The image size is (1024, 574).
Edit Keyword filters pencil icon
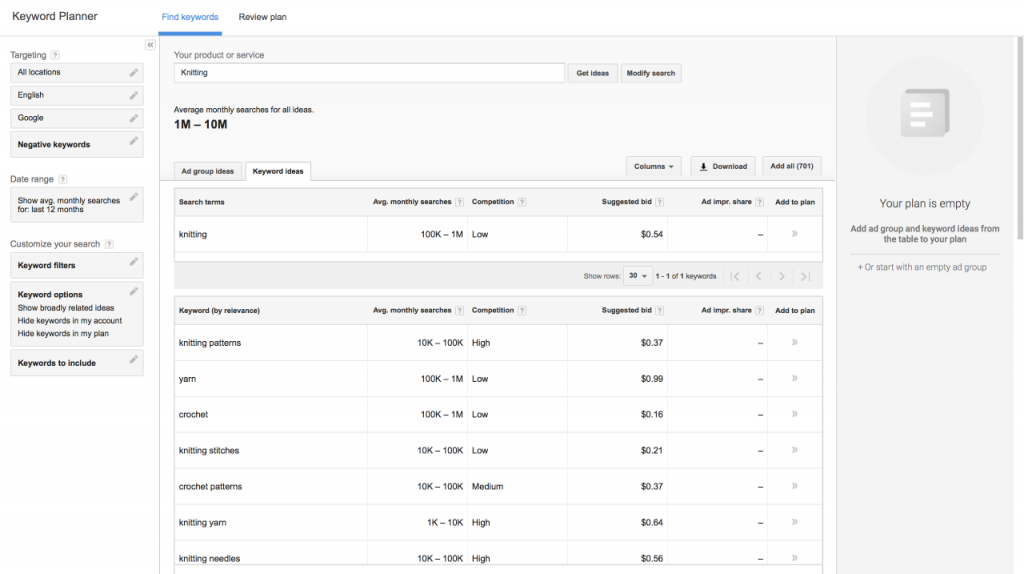[133, 262]
